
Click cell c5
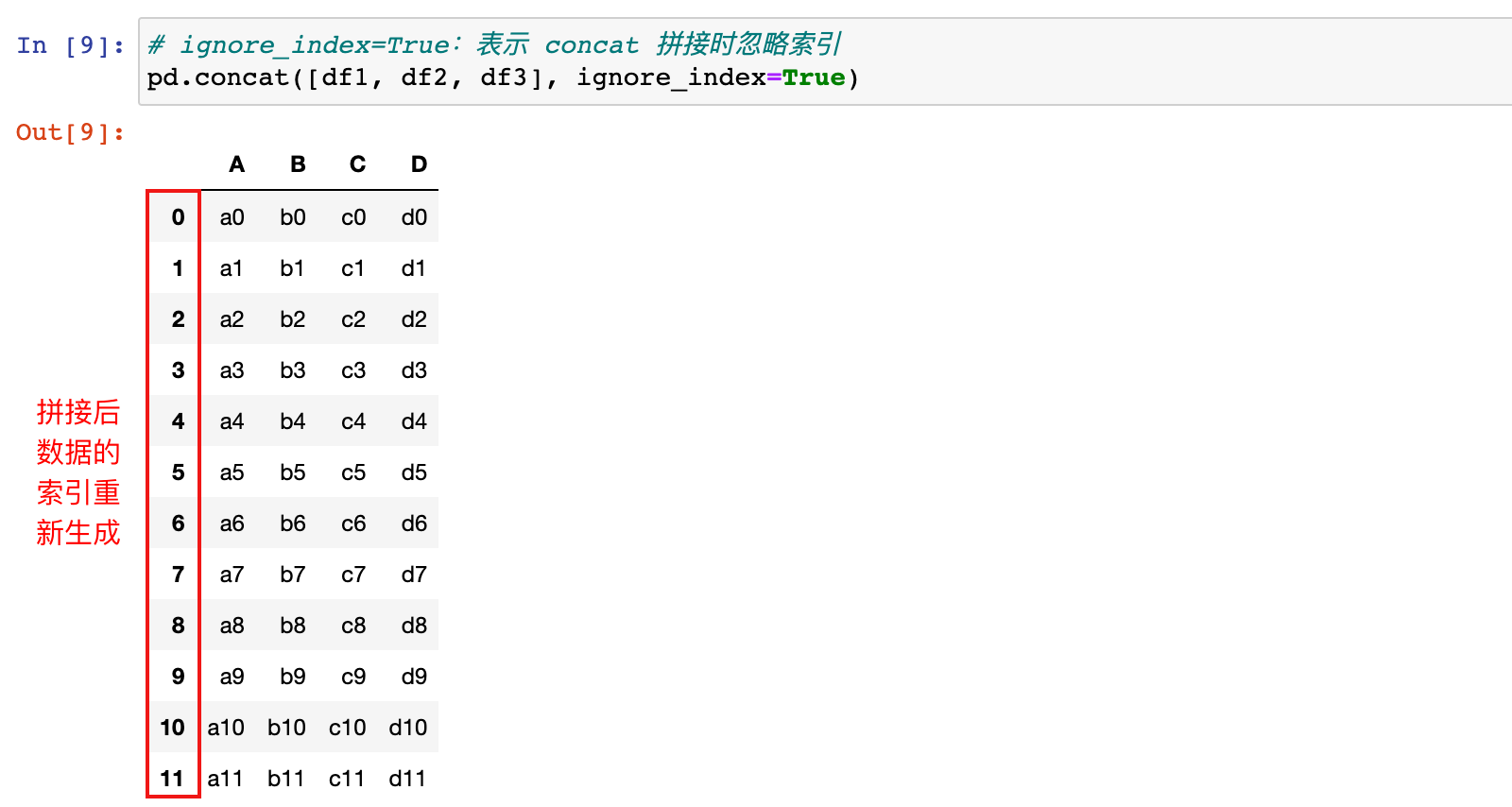pos(353,472)
